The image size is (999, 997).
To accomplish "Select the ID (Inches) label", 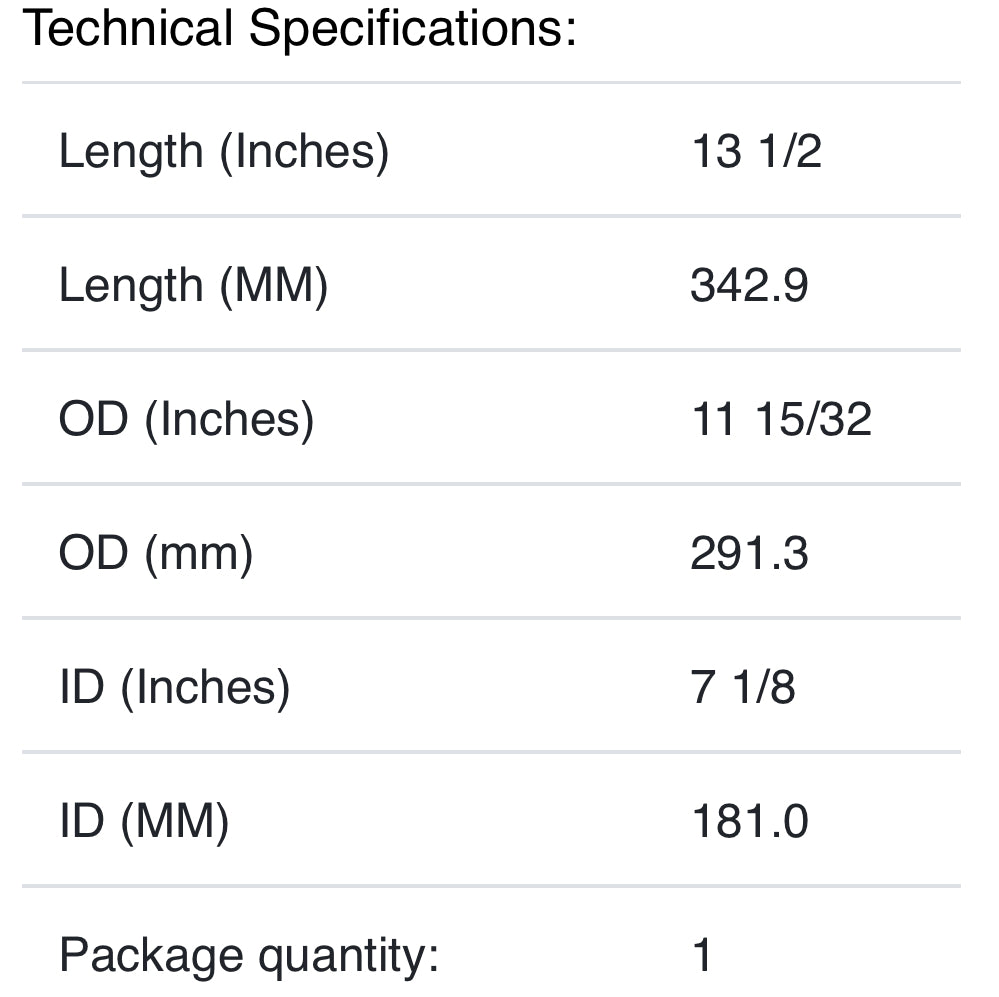I will pyautogui.click(x=174, y=687).
